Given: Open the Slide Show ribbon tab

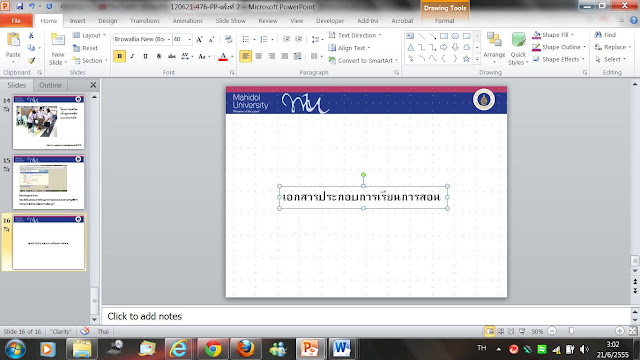Looking at the screenshot, I should tap(231, 20).
